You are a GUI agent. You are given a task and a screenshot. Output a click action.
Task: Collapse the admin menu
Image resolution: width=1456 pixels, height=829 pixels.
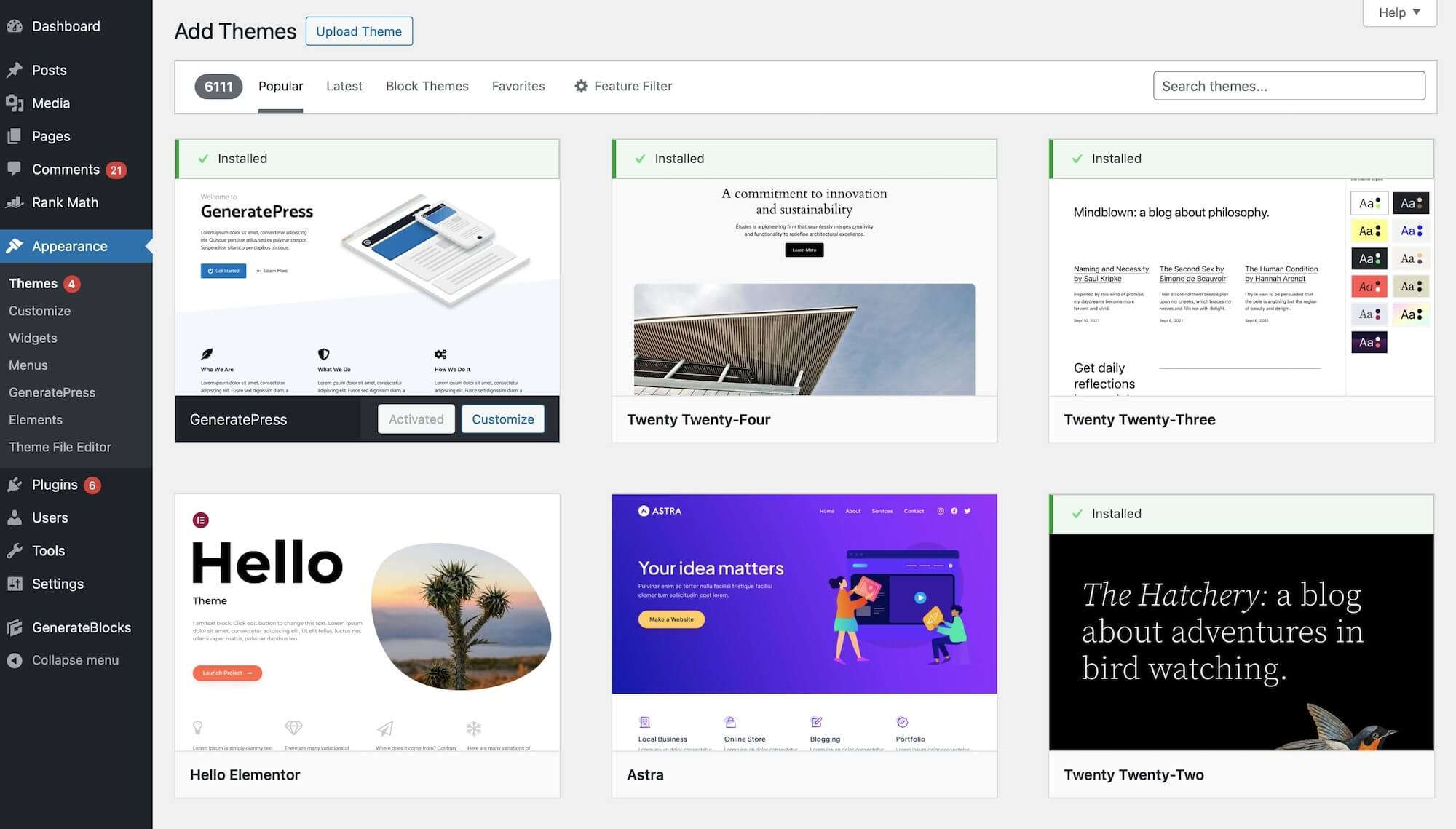(15, 660)
